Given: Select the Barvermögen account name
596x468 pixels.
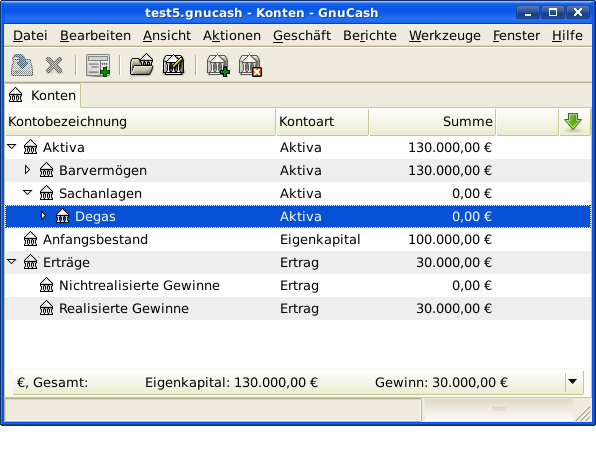Looking at the screenshot, I should click(x=103, y=170).
